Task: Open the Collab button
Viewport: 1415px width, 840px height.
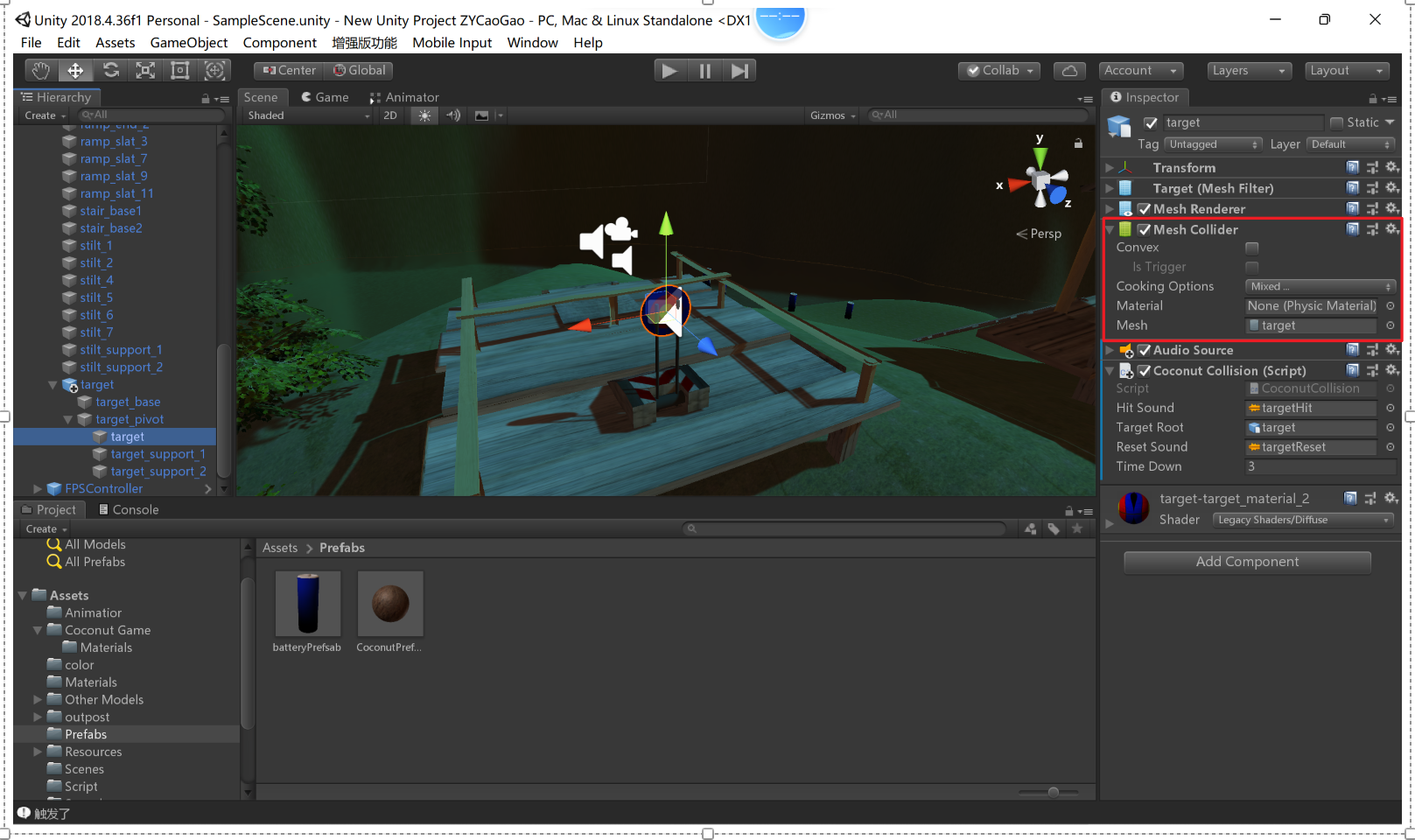Action: pos(998,71)
